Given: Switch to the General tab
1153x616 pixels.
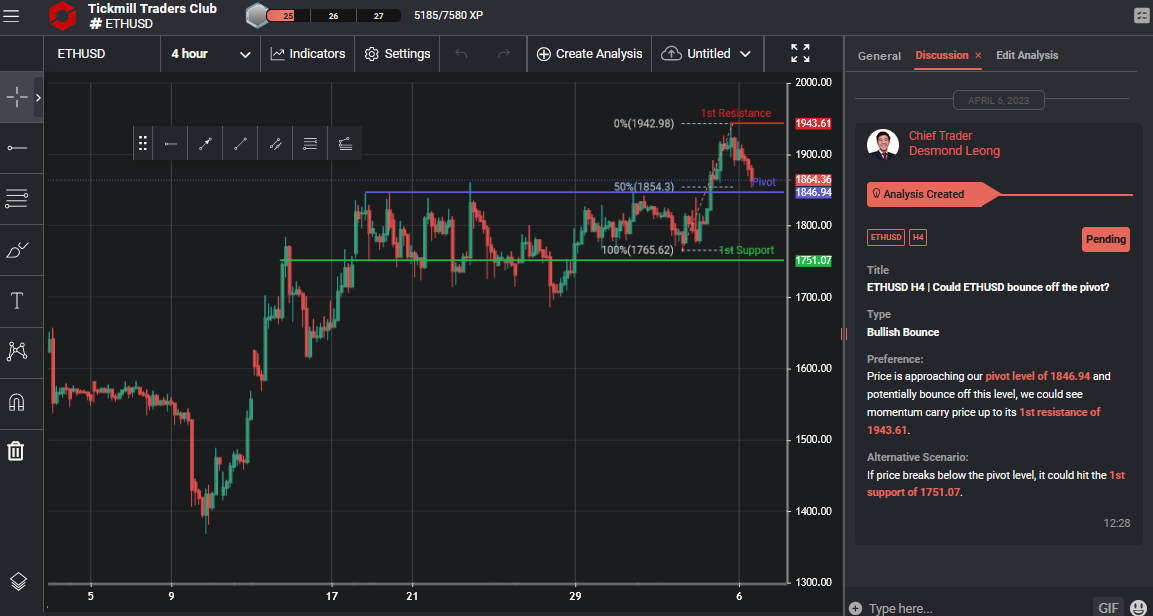Looking at the screenshot, I should [879, 55].
